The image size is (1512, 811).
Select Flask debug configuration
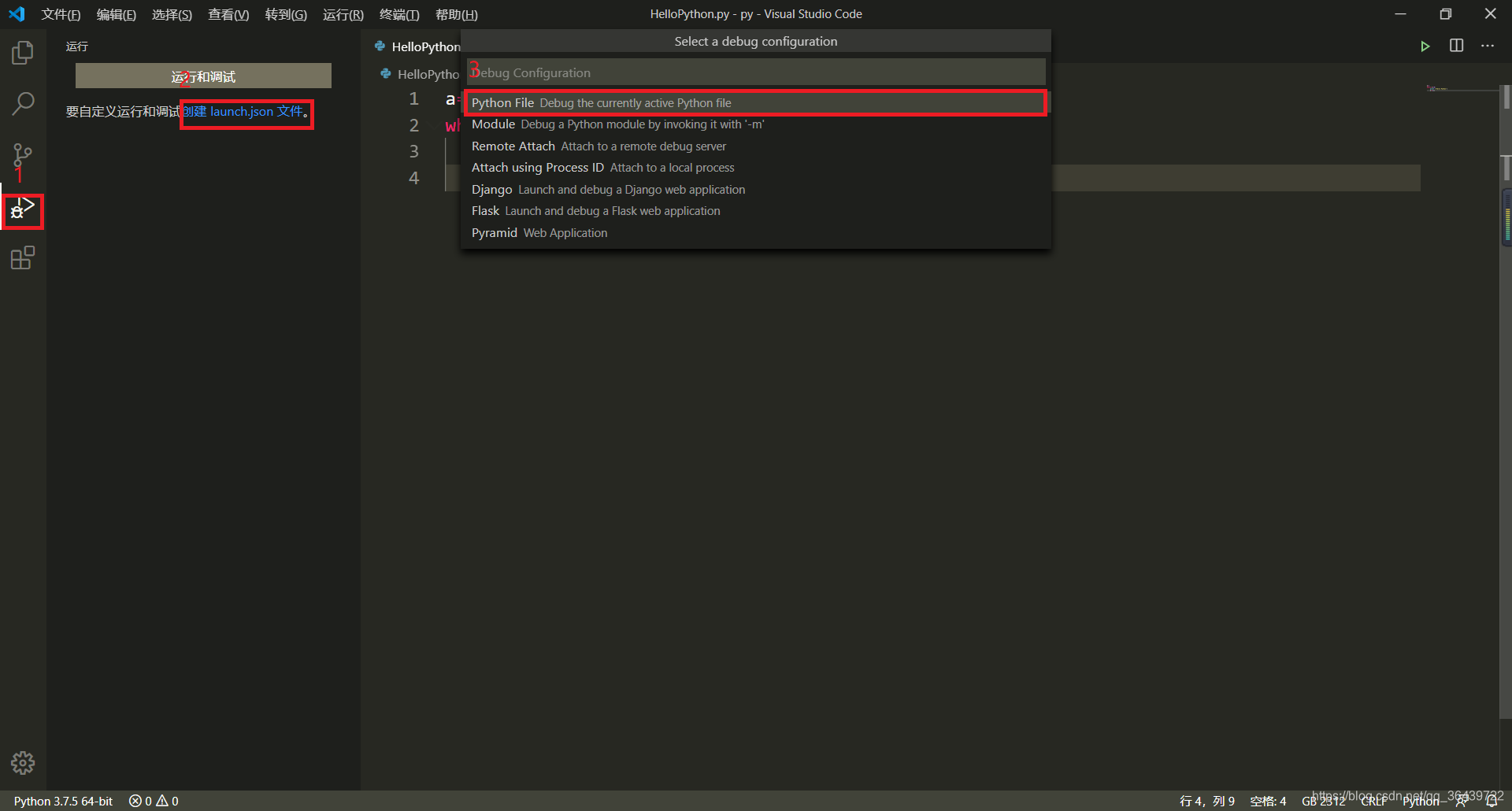(756, 211)
